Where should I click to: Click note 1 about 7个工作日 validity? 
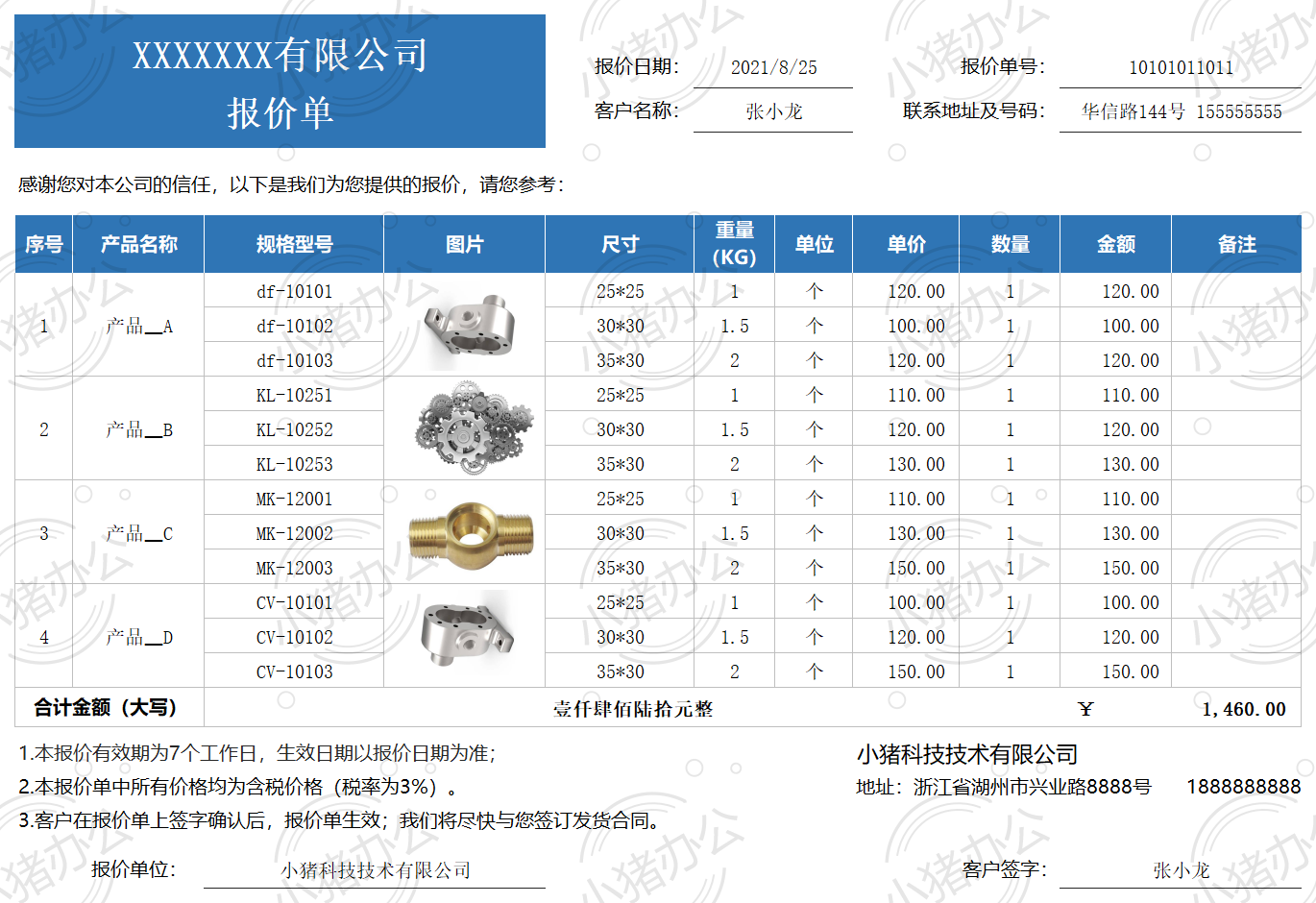pos(257,753)
